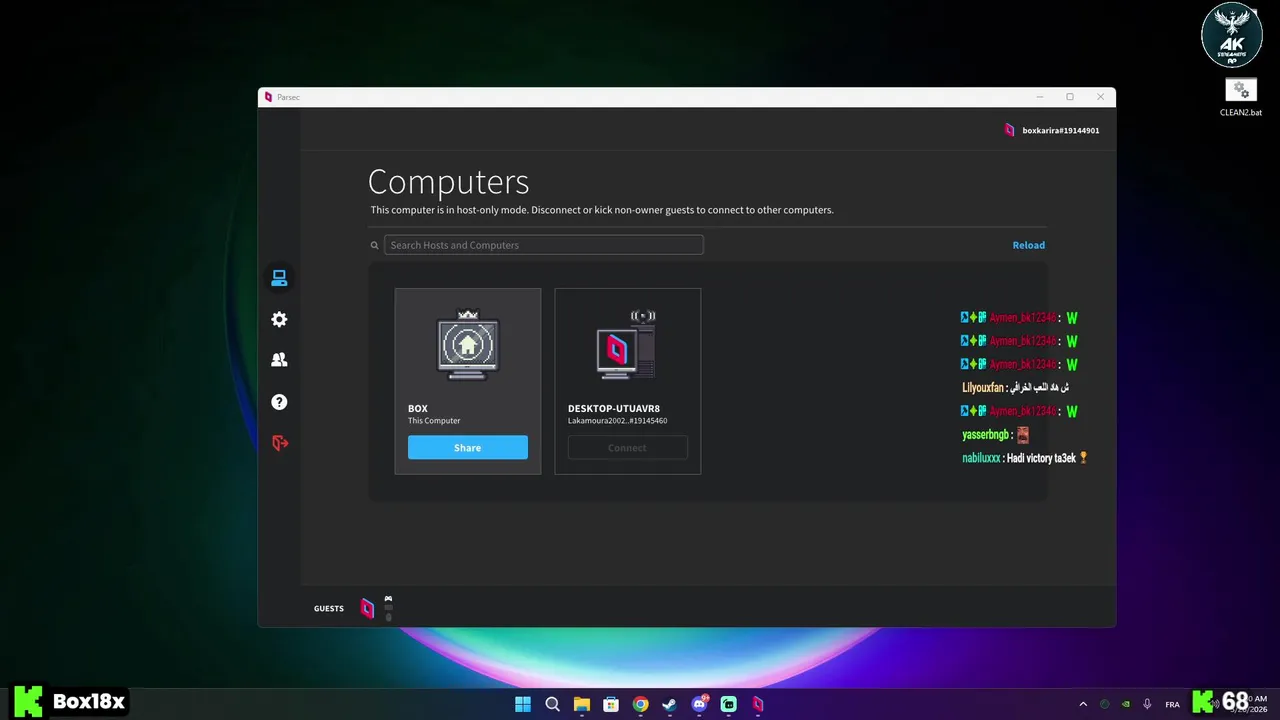The image size is (1280, 720).
Task: Expand the hidden tray icons chevron
Action: pos(1083,704)
